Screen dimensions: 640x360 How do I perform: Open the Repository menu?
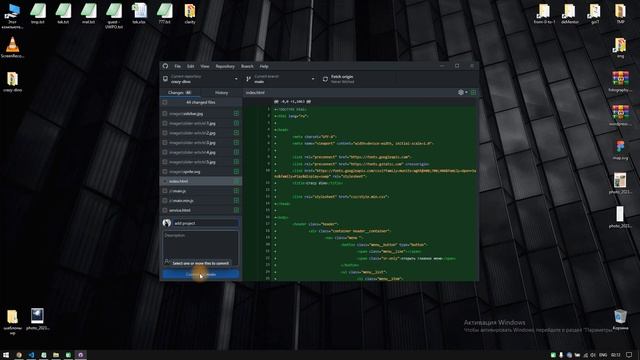[x=225, y=66]
